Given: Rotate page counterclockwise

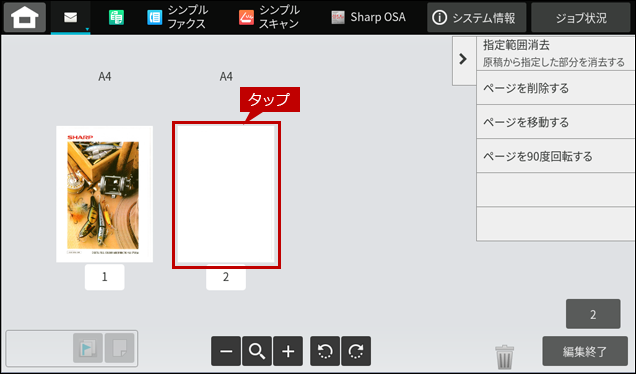Looking at the screenshot, I should pos(325,351).
